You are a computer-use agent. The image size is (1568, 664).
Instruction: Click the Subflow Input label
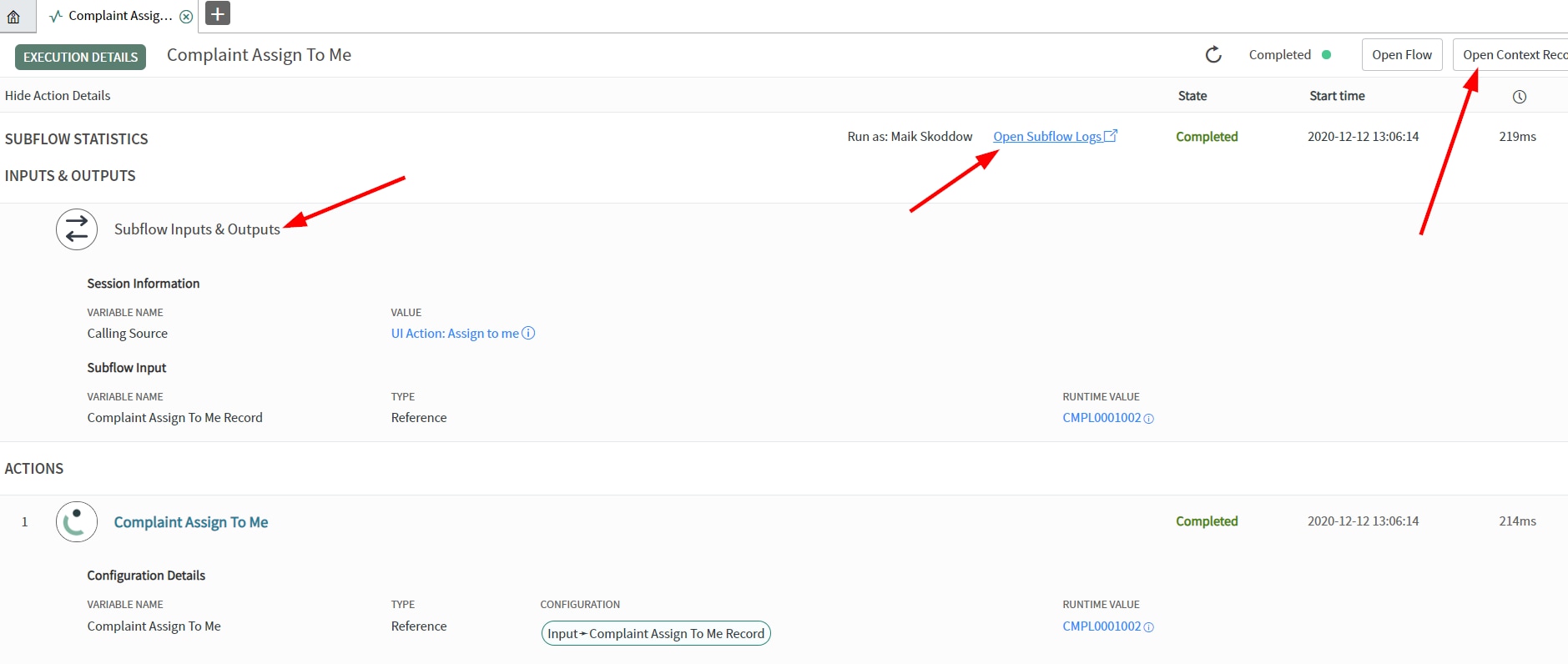(x=127, y=368)
